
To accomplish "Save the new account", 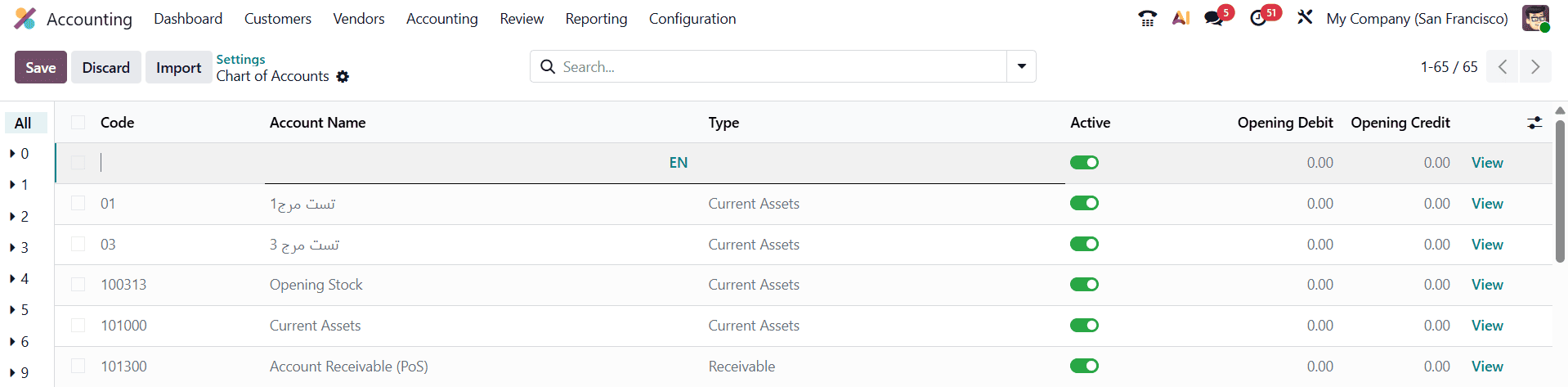I will click(41, 67).
